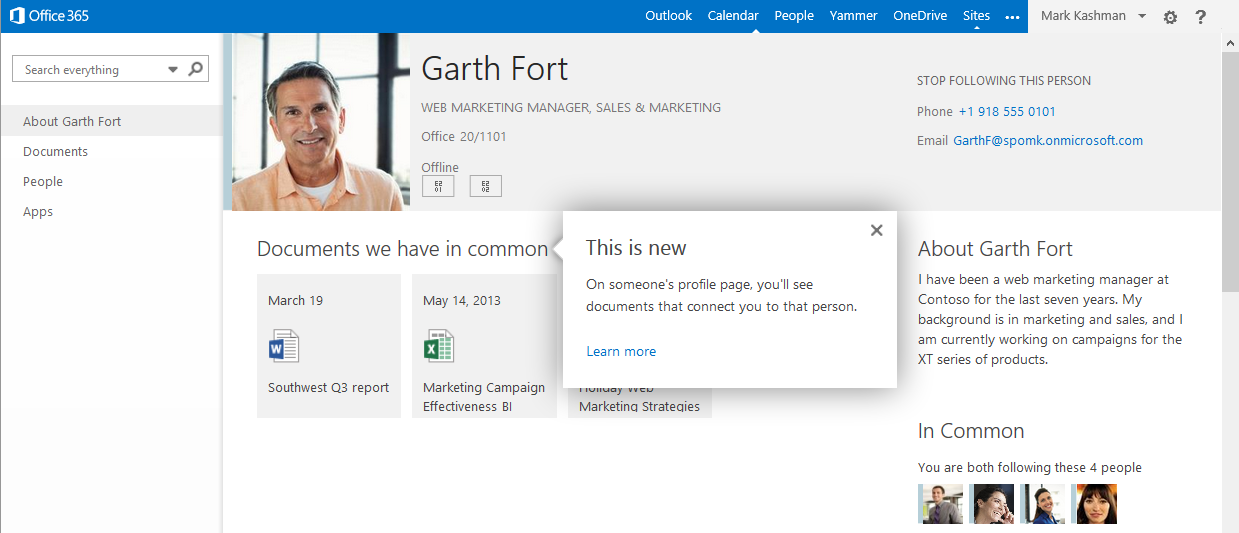
Task: Expand the search scope dropdown arrow
Action: (173, 70)
